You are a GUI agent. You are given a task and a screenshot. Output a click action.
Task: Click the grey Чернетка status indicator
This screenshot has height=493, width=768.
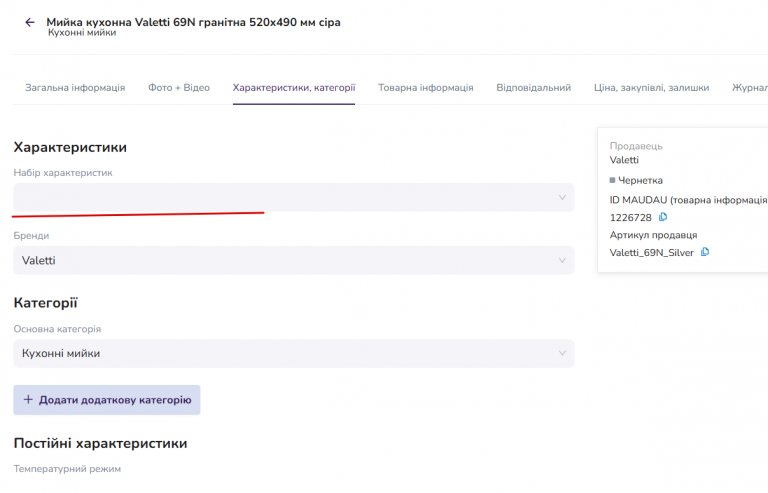[612, 180]
